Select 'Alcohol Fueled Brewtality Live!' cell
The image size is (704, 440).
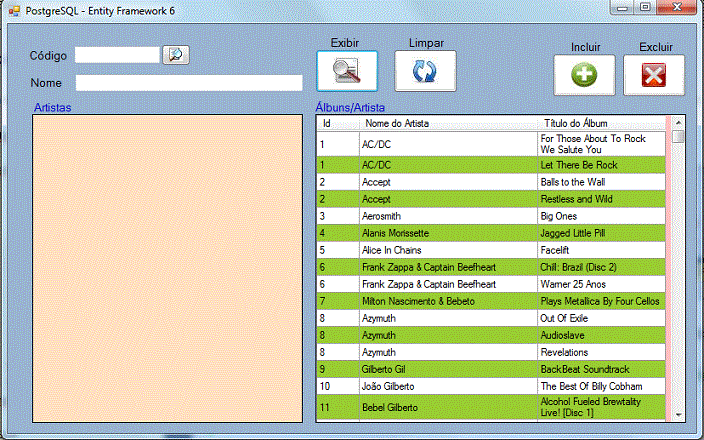coord(601,407)
